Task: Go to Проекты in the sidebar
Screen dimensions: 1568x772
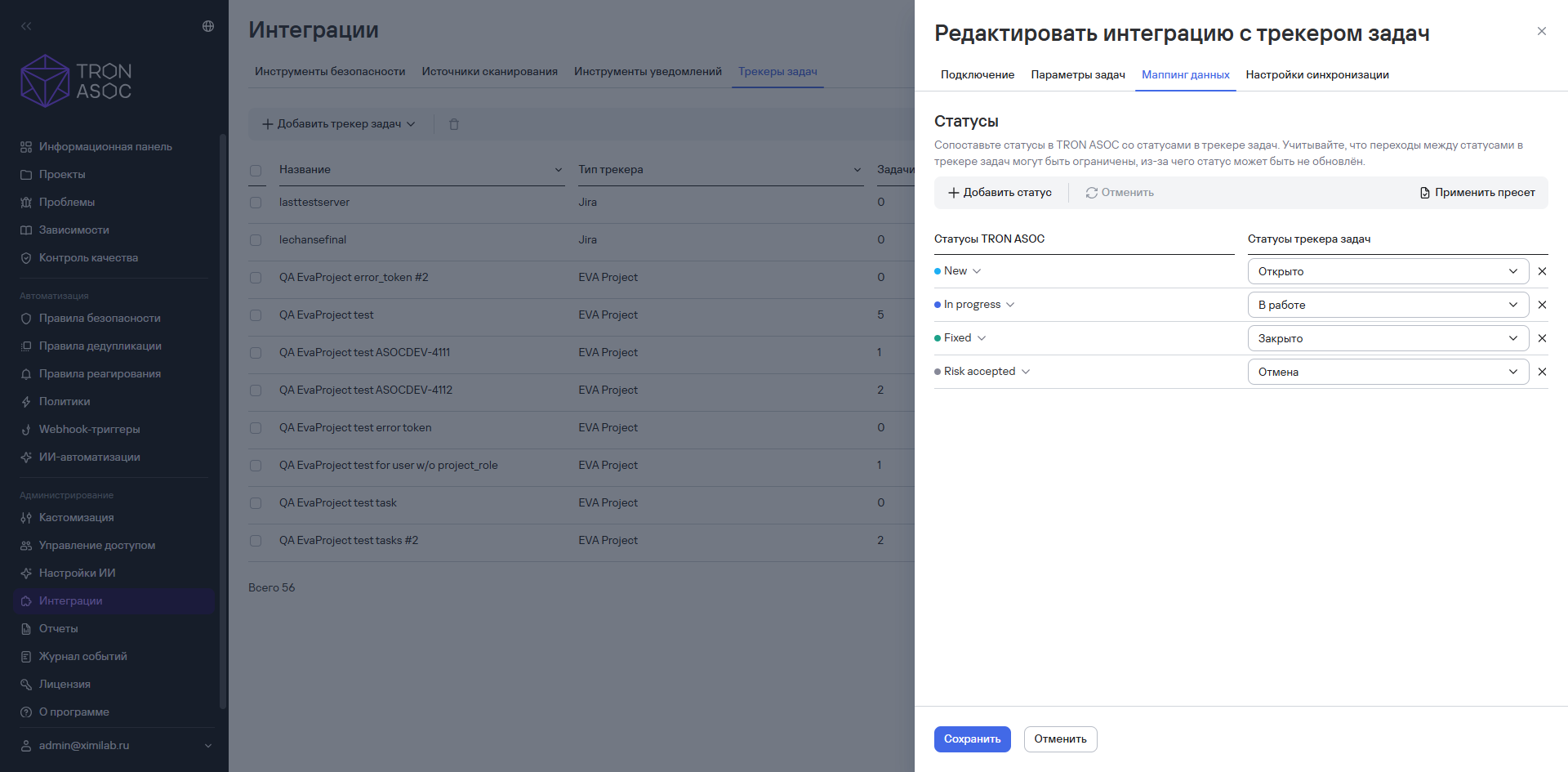Action: 62,175
